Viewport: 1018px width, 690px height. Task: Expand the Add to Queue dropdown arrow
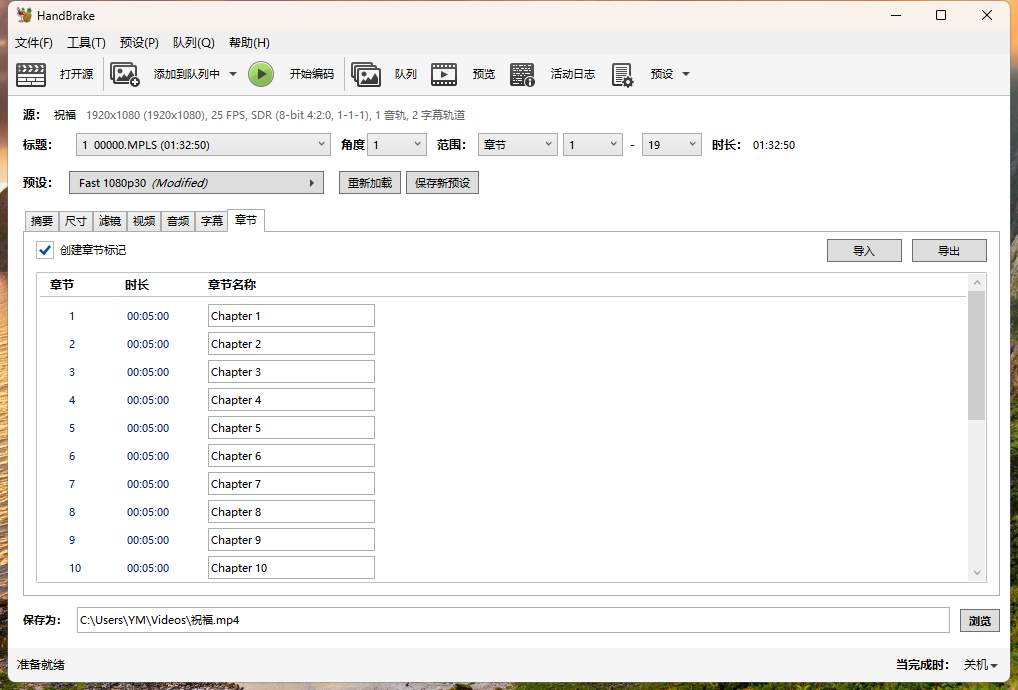(x=233, y=74)
